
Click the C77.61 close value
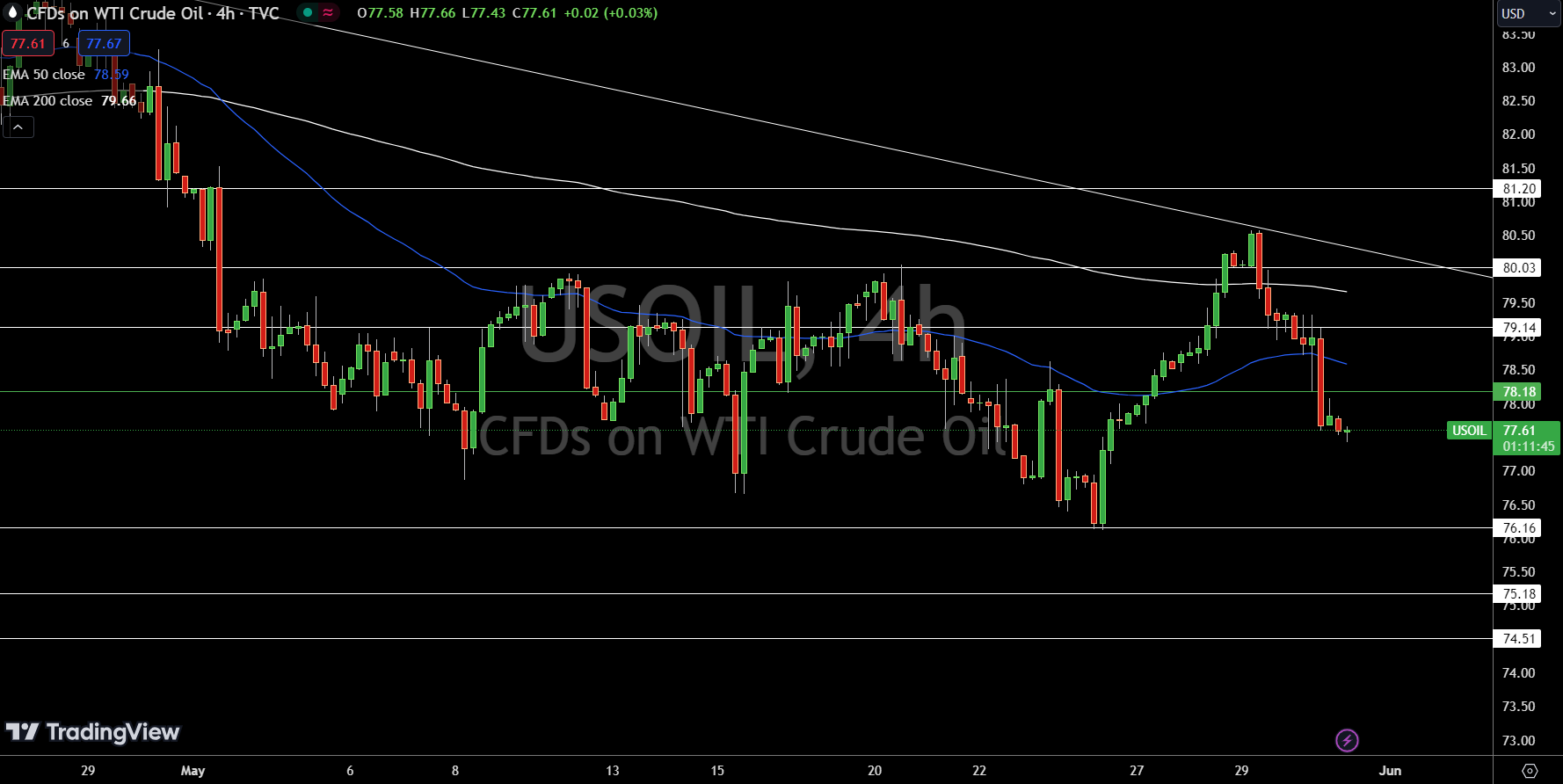(x=534, y=13)
